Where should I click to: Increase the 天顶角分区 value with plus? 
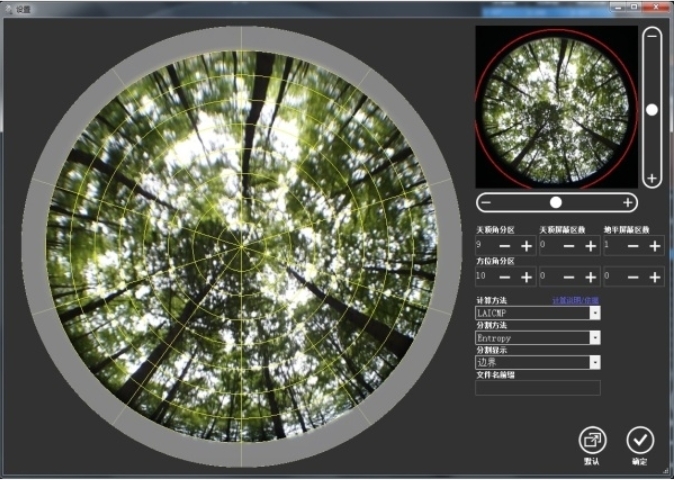pyautogui.click(x=526, y=246)
